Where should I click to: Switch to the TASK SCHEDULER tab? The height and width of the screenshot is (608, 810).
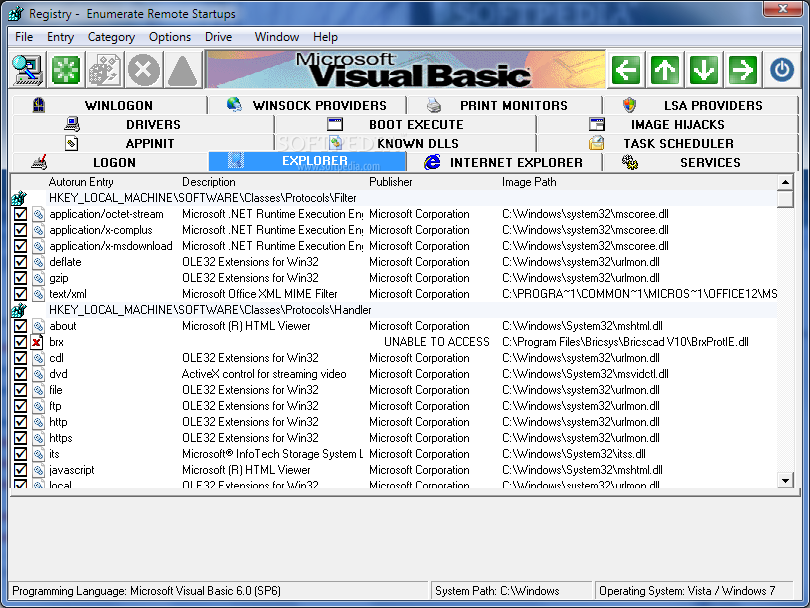pos(668,144)
